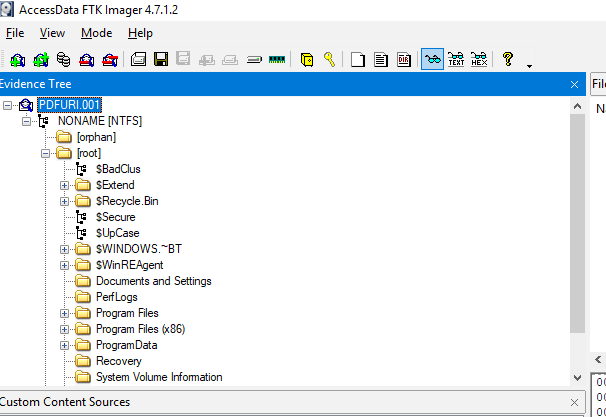606x417 pixels.
Task: Click the Detect EFS Encryption key icon
Action: (330, 60)
